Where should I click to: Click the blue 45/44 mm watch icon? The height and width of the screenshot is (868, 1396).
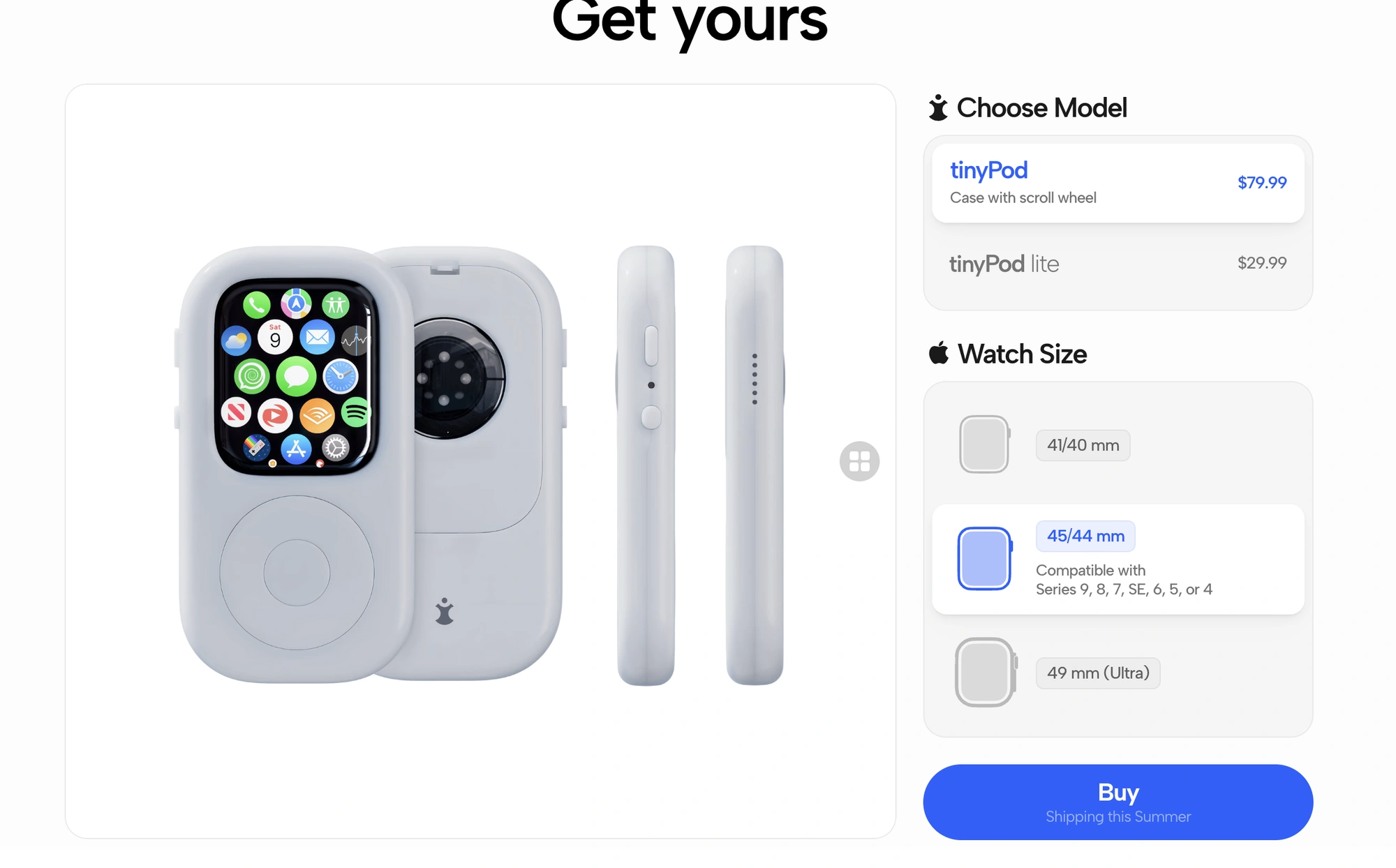point(985,559)
